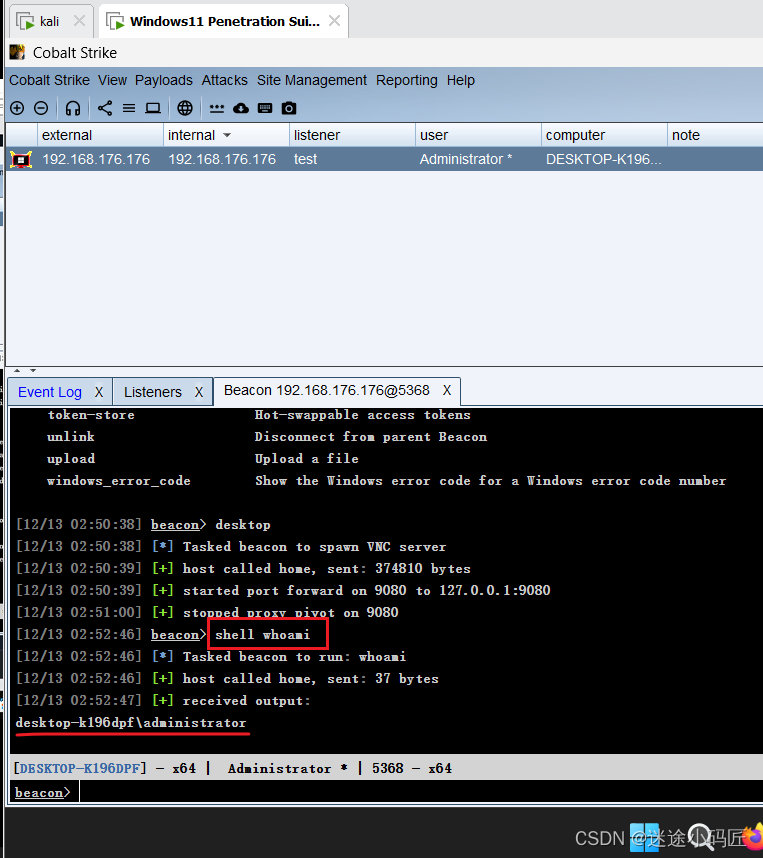Close the Event Log tab
The width and height of the screenshot is (763, 858).
click(x=99, y=392)
